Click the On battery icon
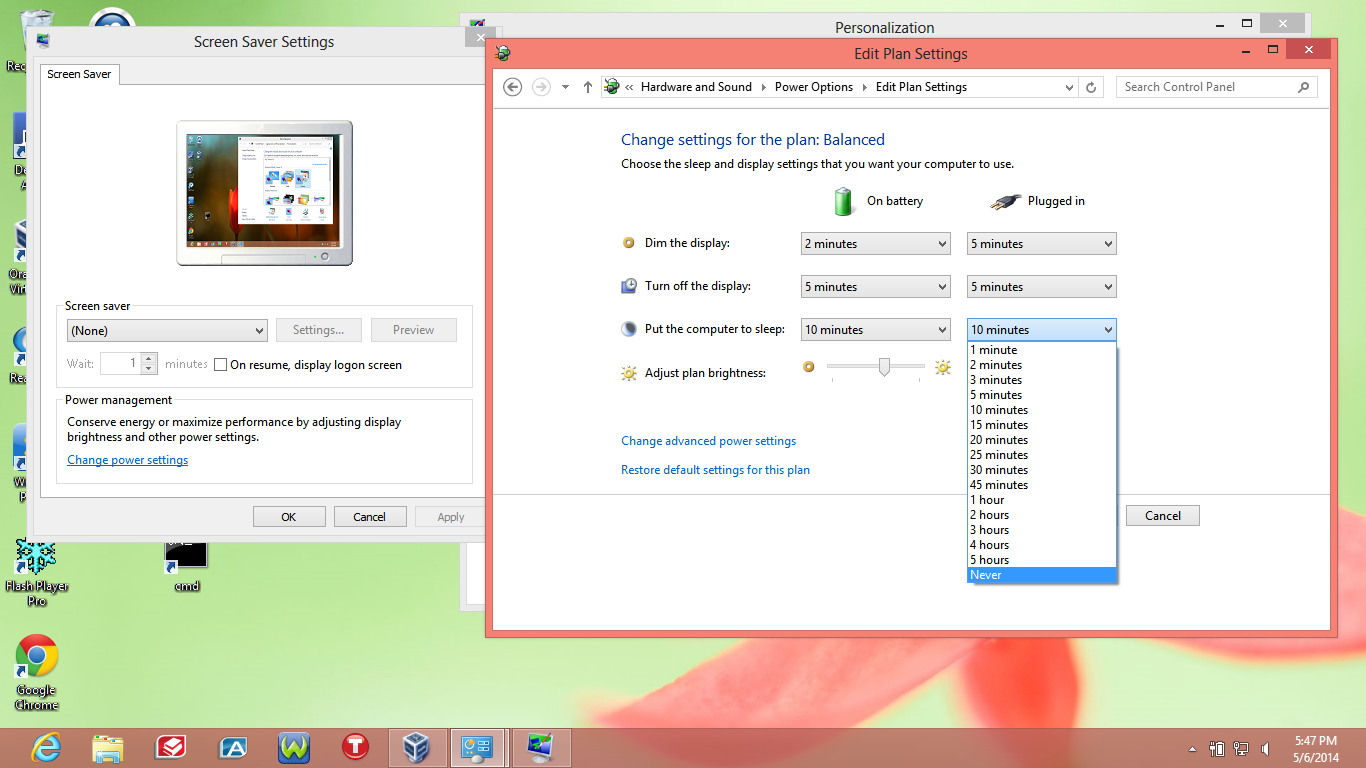 click(845, 200)
